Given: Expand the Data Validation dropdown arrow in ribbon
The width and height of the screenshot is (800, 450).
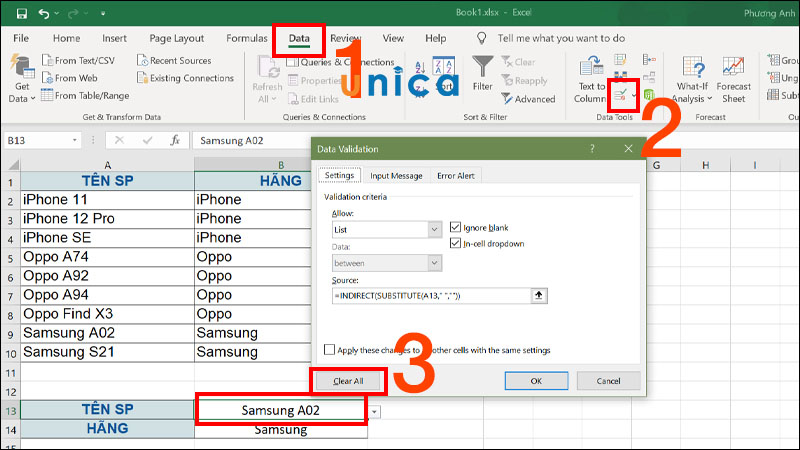Looking at the screenshot, I should [634, 95].
